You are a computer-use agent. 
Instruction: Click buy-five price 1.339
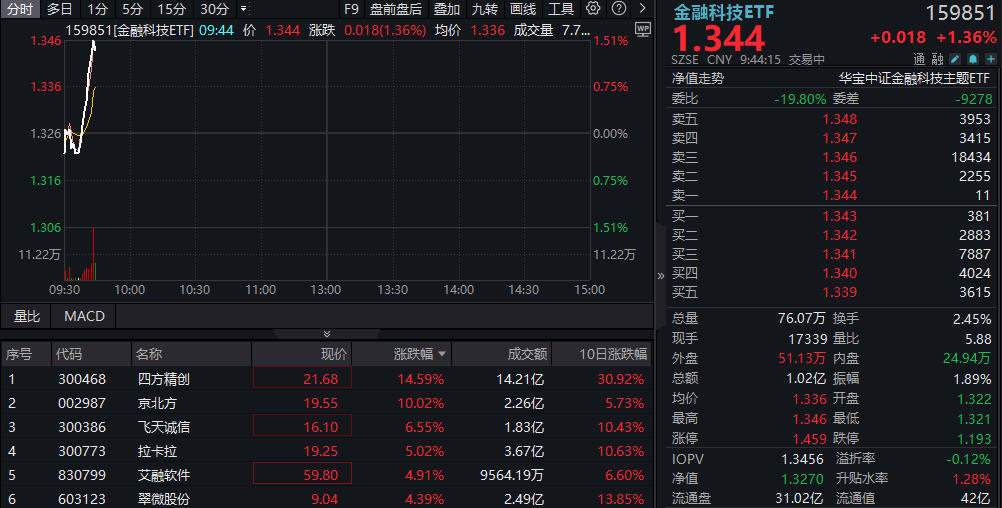(839, 292)
